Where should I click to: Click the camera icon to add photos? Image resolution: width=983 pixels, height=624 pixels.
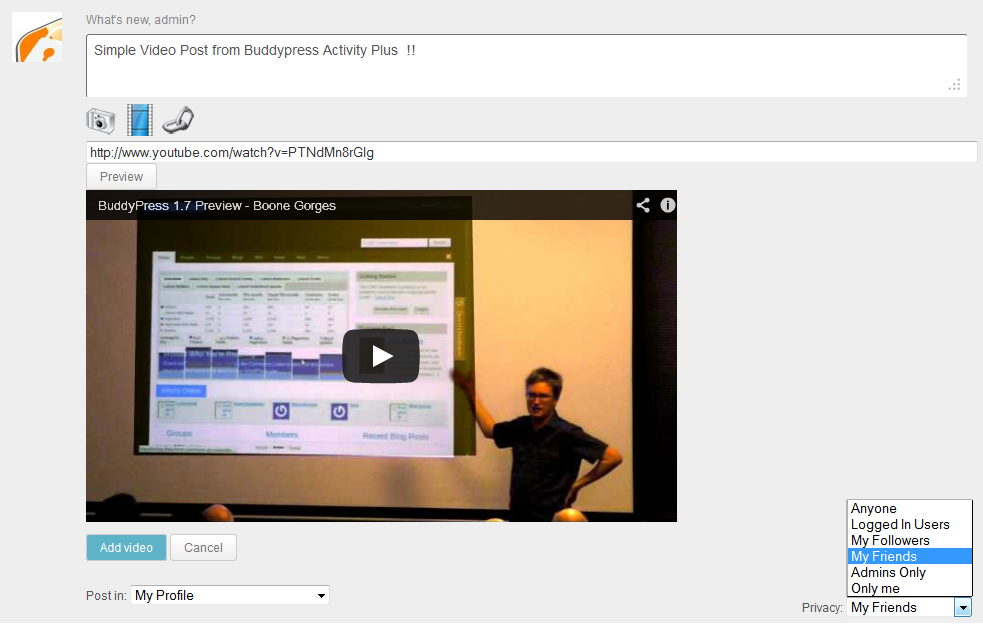pos(100,120)
